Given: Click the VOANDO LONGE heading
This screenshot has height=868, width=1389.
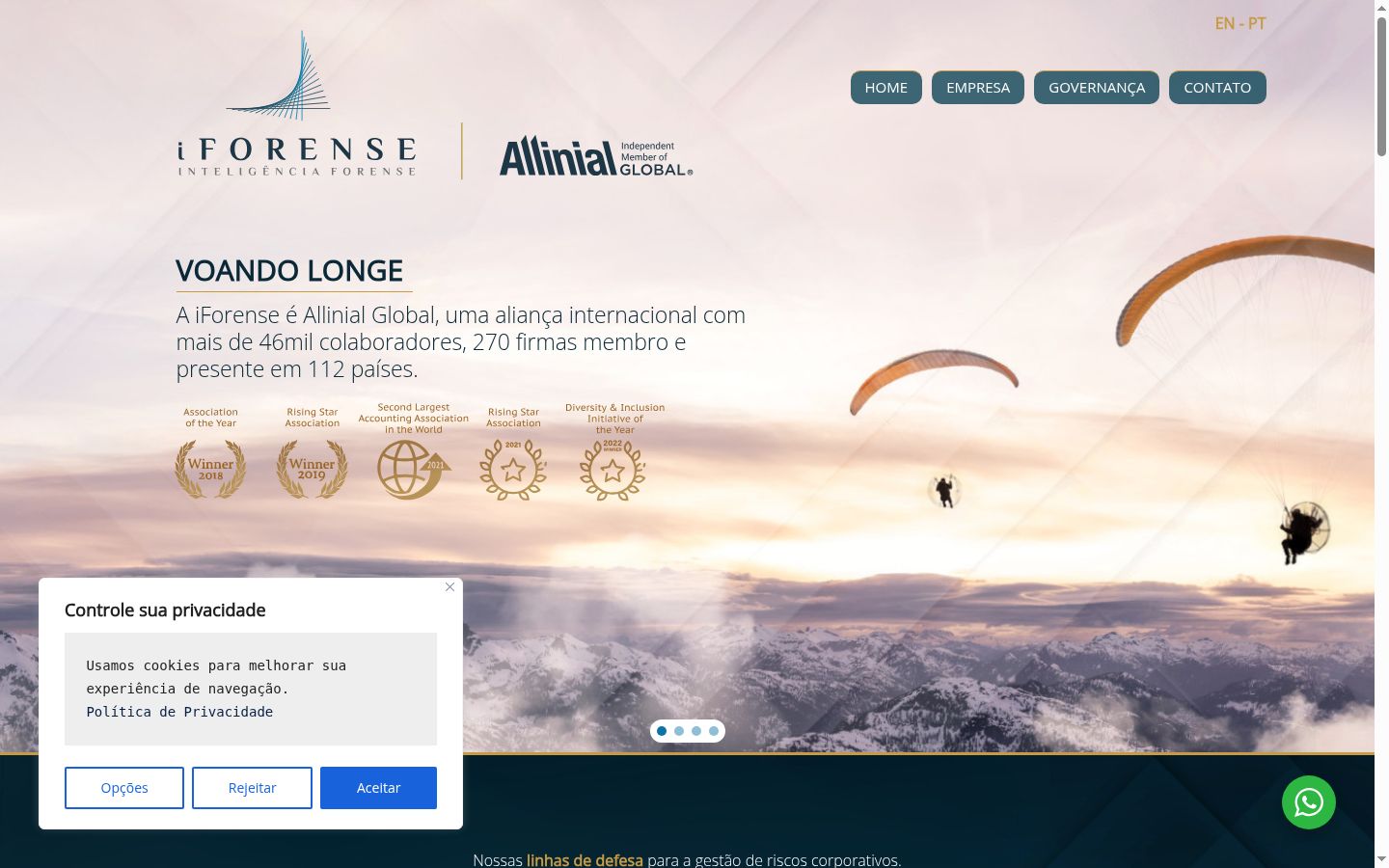Looking at the screenshot, I should 289,271.
